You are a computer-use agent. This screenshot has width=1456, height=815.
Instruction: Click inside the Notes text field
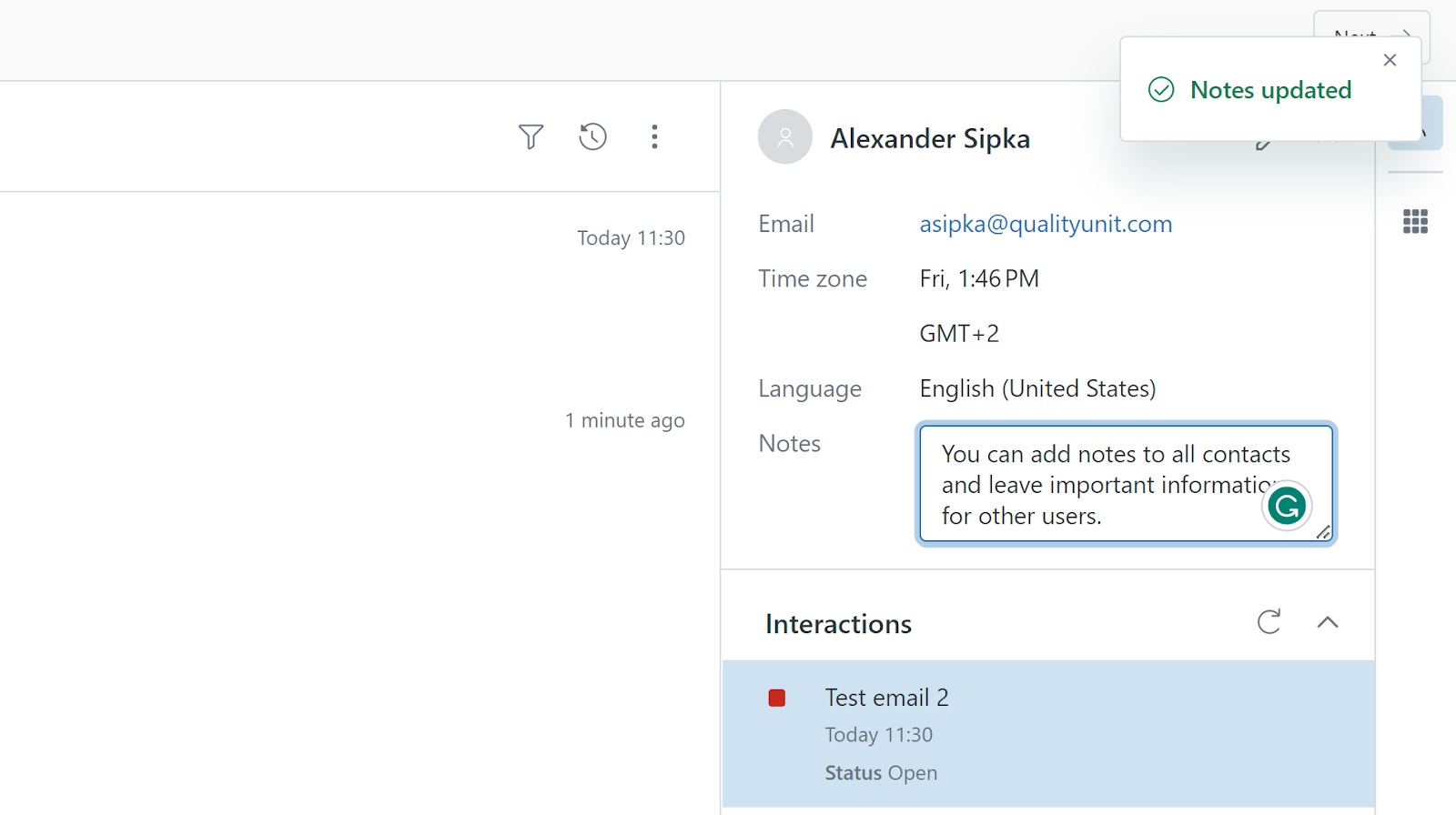[1092, 484]
